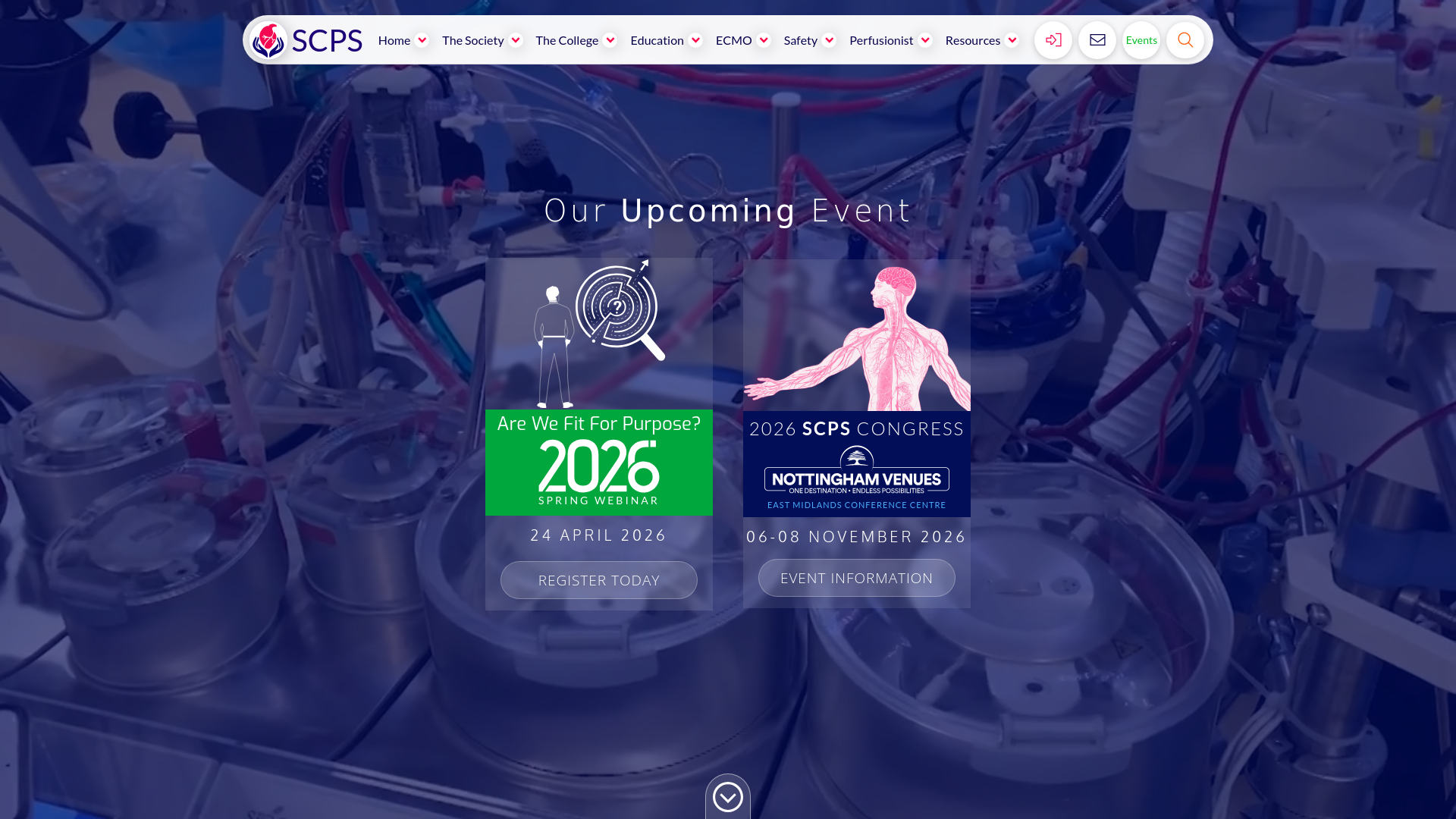Image resolution: width=1456 pixels, height=819 pixels.
Task: Expand the Perfusionist dropdown arrow
Action: click(925, 40)
